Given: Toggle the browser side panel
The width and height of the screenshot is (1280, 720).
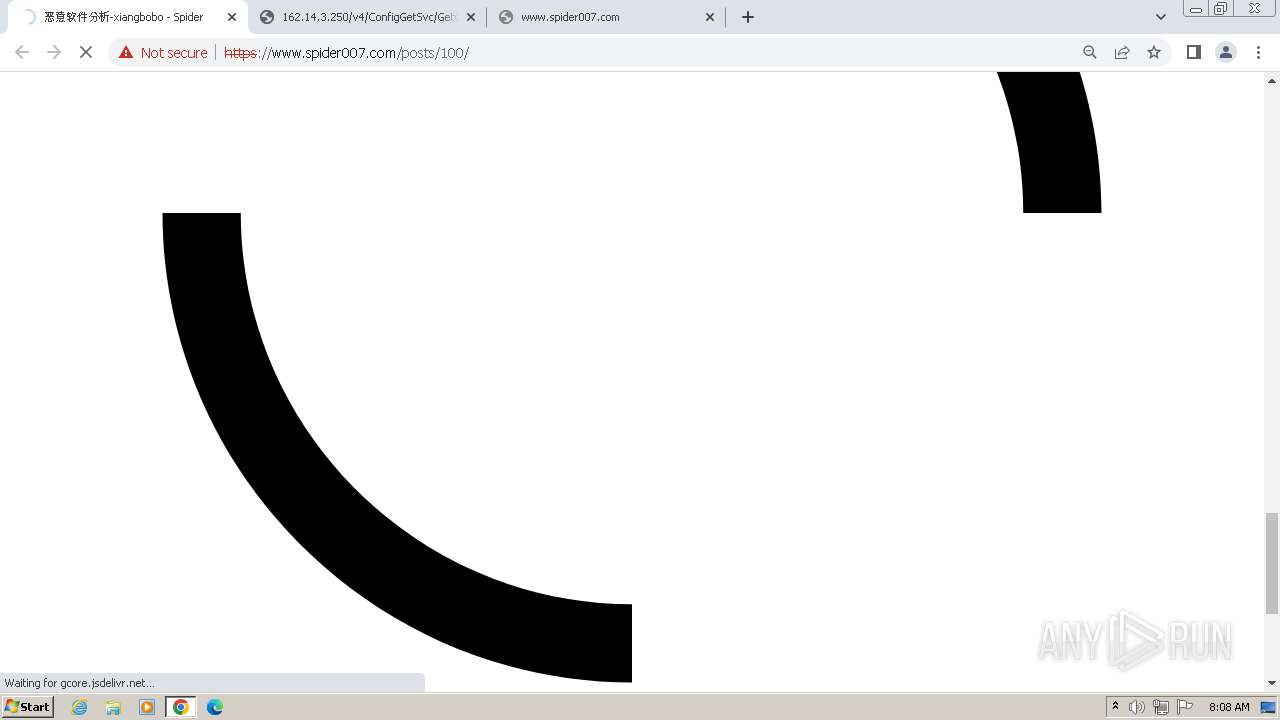Looking at the screenshot, I should tap(1194, 52).
